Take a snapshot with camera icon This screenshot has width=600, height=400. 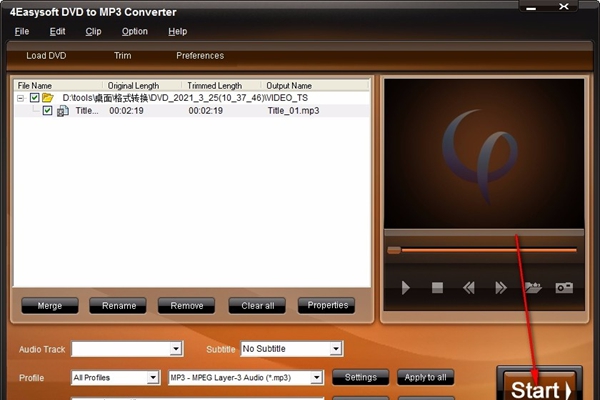[x=564, y=287]
